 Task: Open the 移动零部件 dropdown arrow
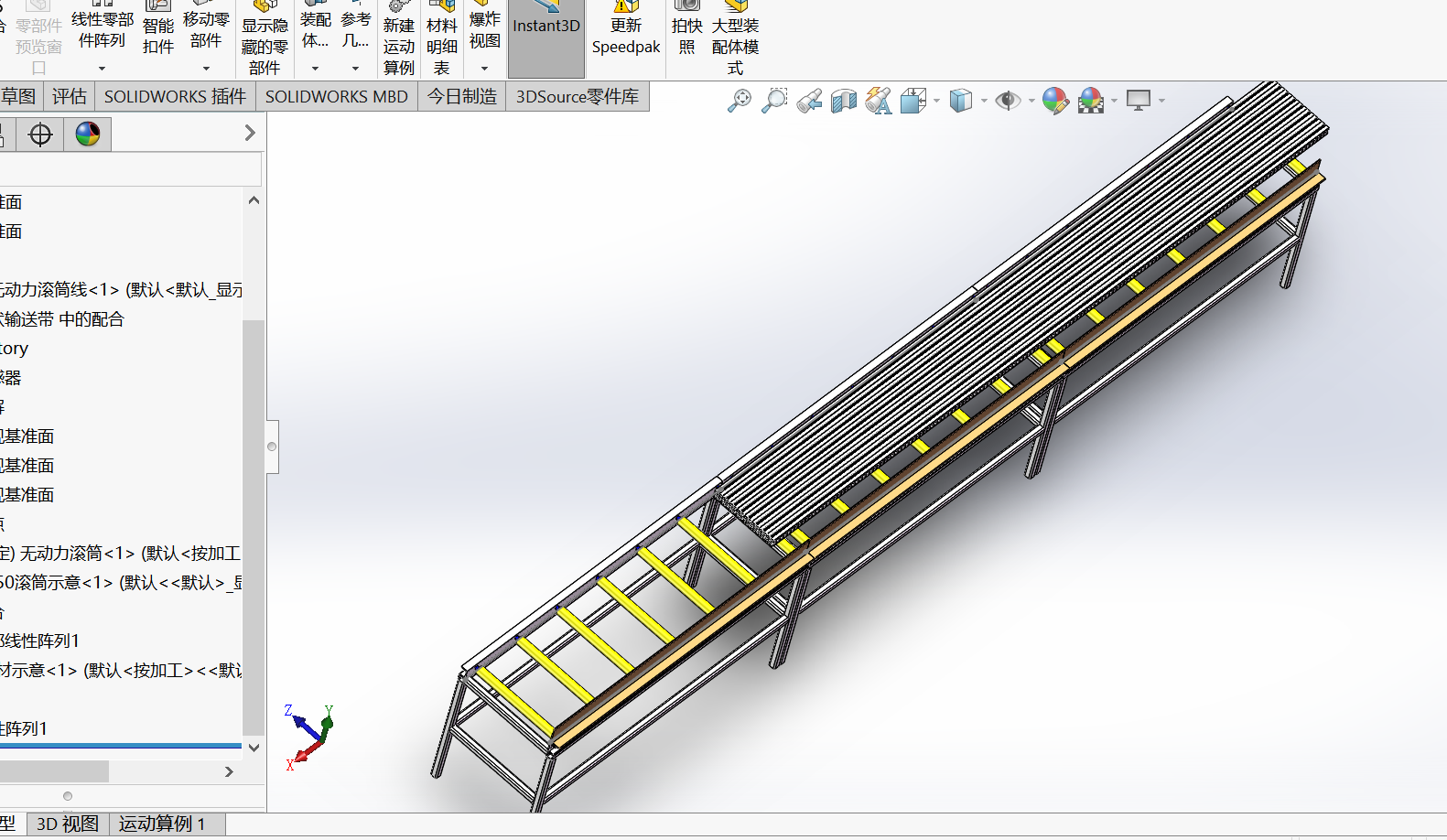[x=206, y=69]
